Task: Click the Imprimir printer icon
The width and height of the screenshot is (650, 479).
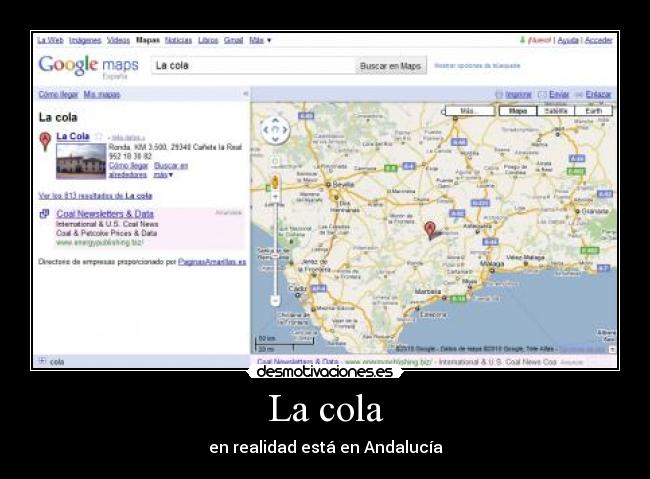Action: point(500,95)
